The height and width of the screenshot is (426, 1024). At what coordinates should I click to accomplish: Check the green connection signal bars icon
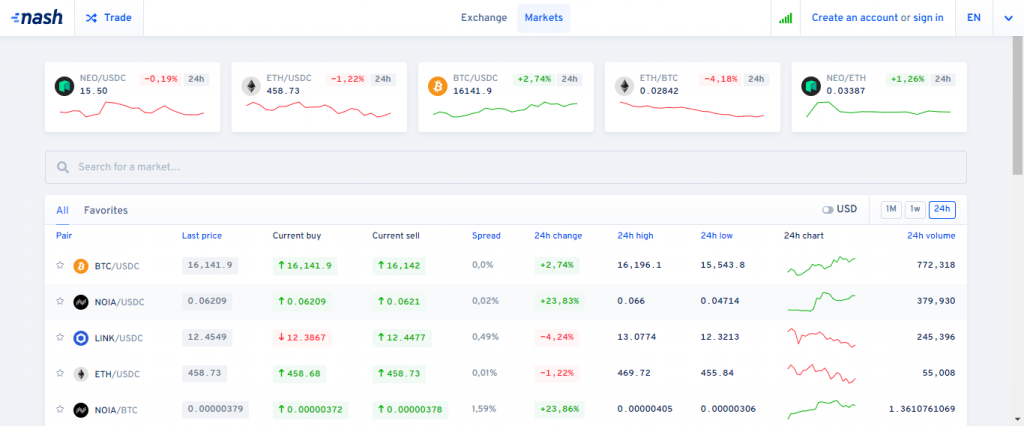(785, 18)
